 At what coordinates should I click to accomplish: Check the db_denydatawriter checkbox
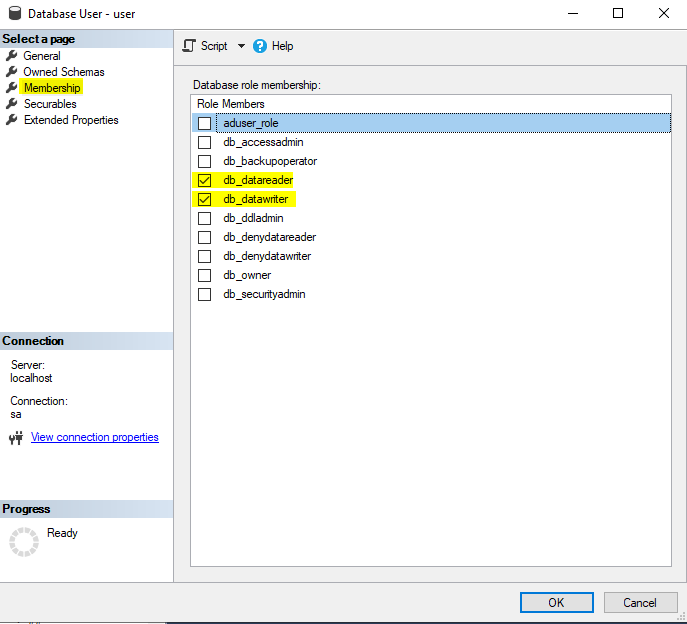(204, 256)
